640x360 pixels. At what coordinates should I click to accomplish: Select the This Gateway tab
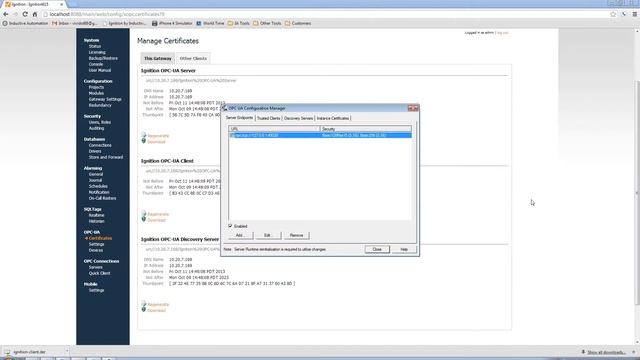click(x=158, y=58)
